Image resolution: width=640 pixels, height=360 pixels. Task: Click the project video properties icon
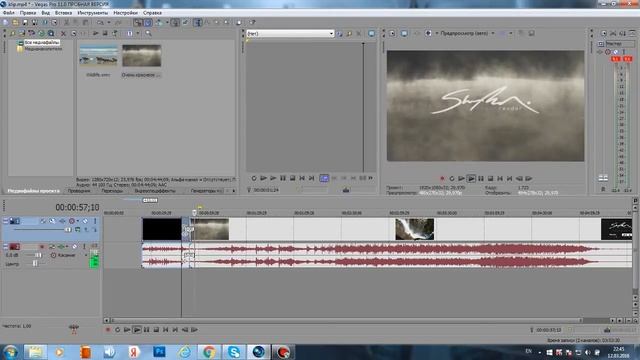click(392, 33)
